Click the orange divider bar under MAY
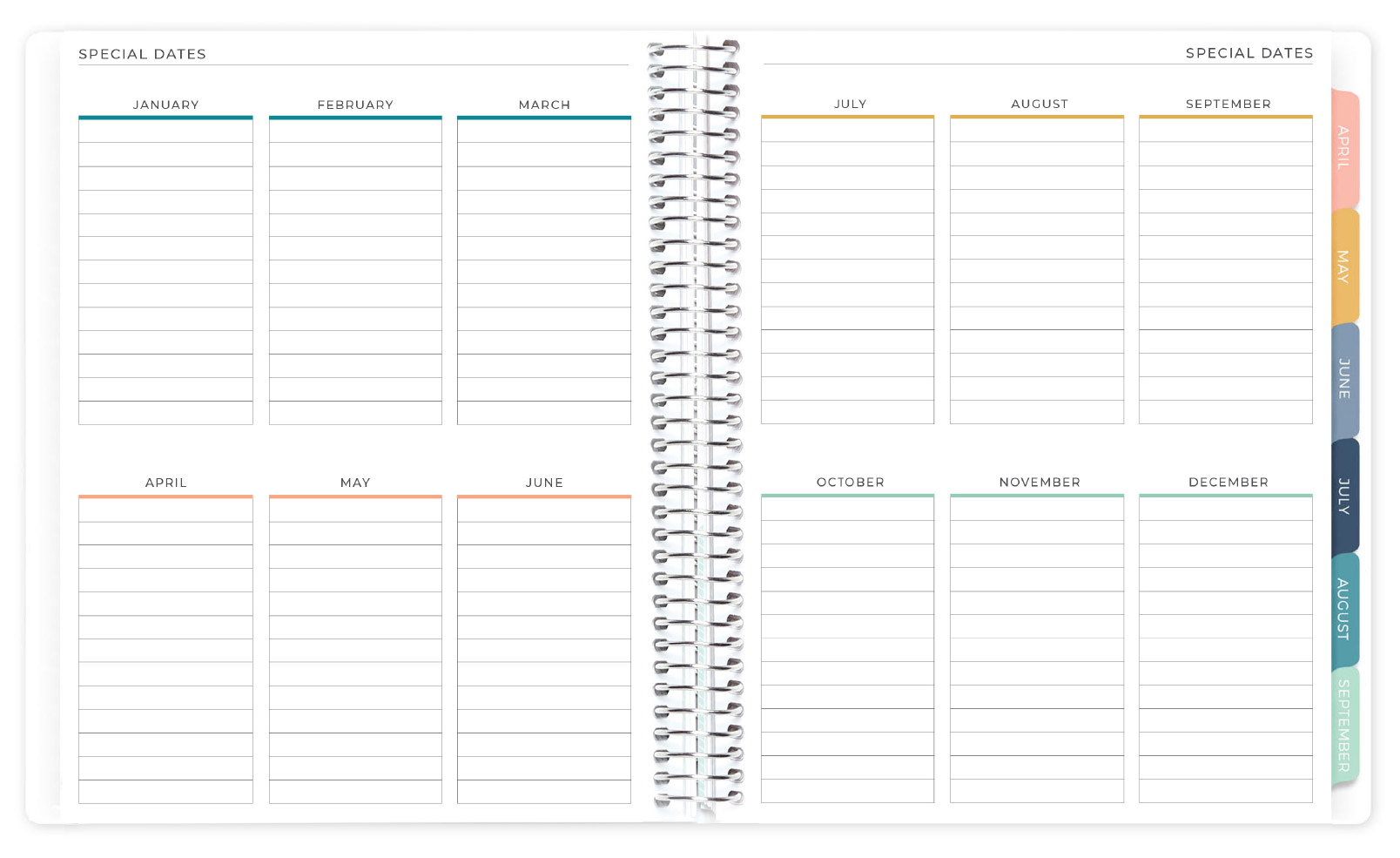This screenshot has height=858, width=1400. pos(354,497)
